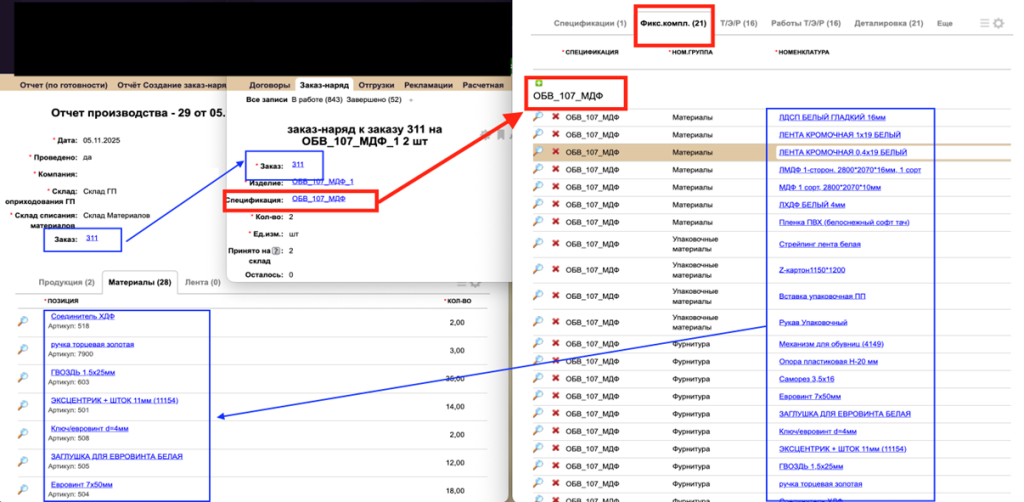The height and width of the screenshot is (502, 1024).
Task: Click magnifier icon for ЛДСП БЕЛЫЙ ГЛАДКИЙ 16мм row
Action: tap(538, 116)
